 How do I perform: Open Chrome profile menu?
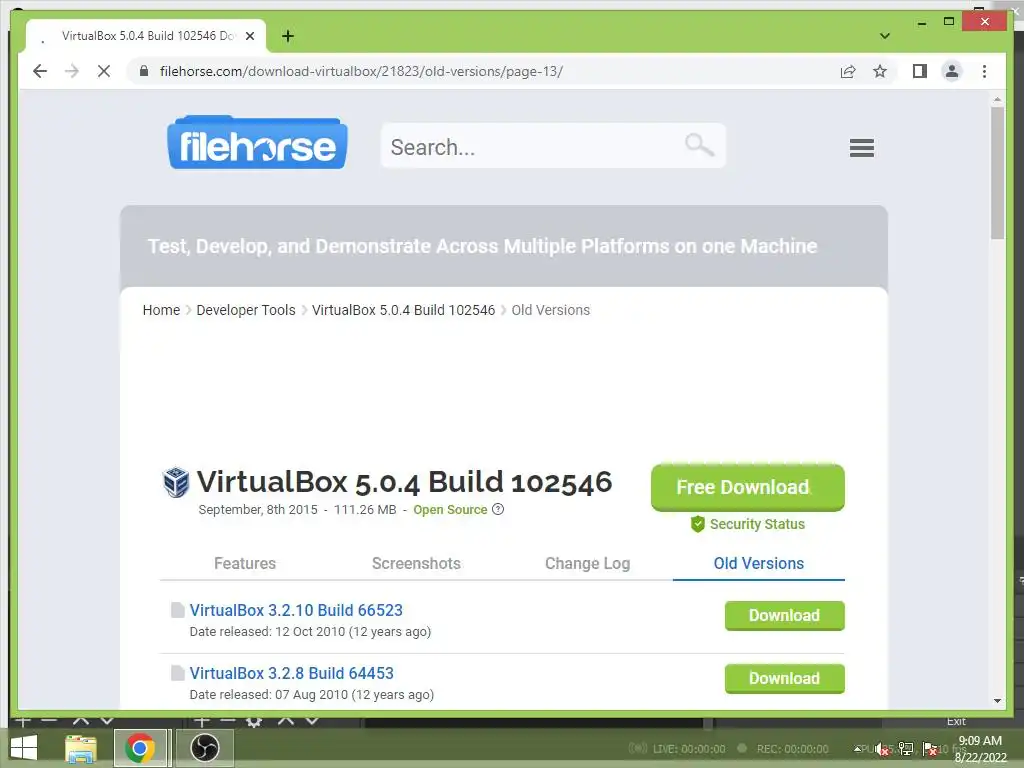pyautogui.click(x=952, y=71)
